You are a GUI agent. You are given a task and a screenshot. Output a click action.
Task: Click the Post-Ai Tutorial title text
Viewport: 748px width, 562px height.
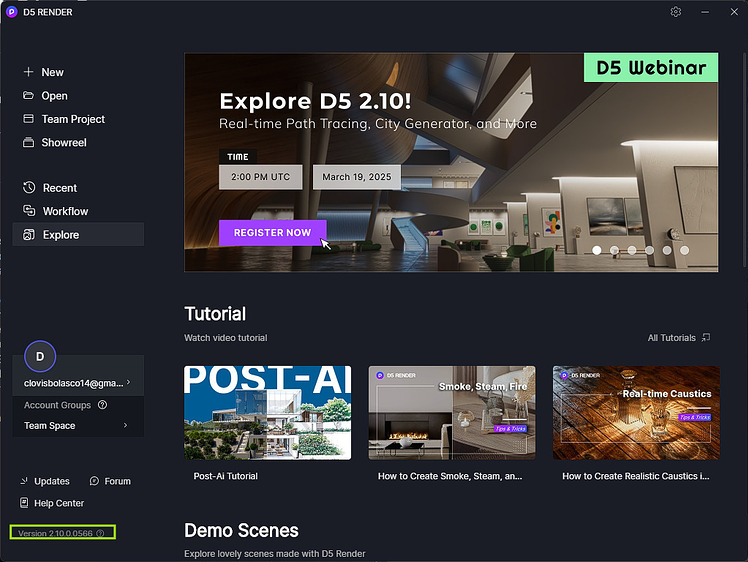226,476
